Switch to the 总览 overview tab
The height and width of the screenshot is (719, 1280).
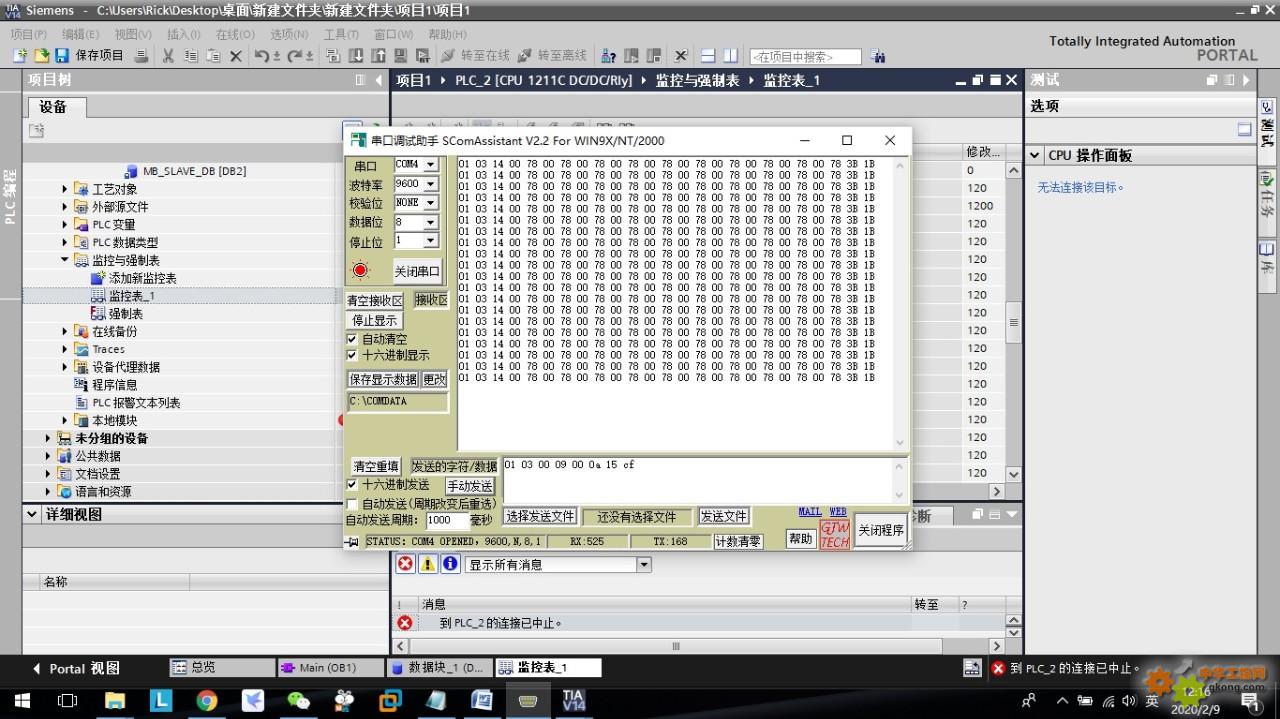click(222, 667)
